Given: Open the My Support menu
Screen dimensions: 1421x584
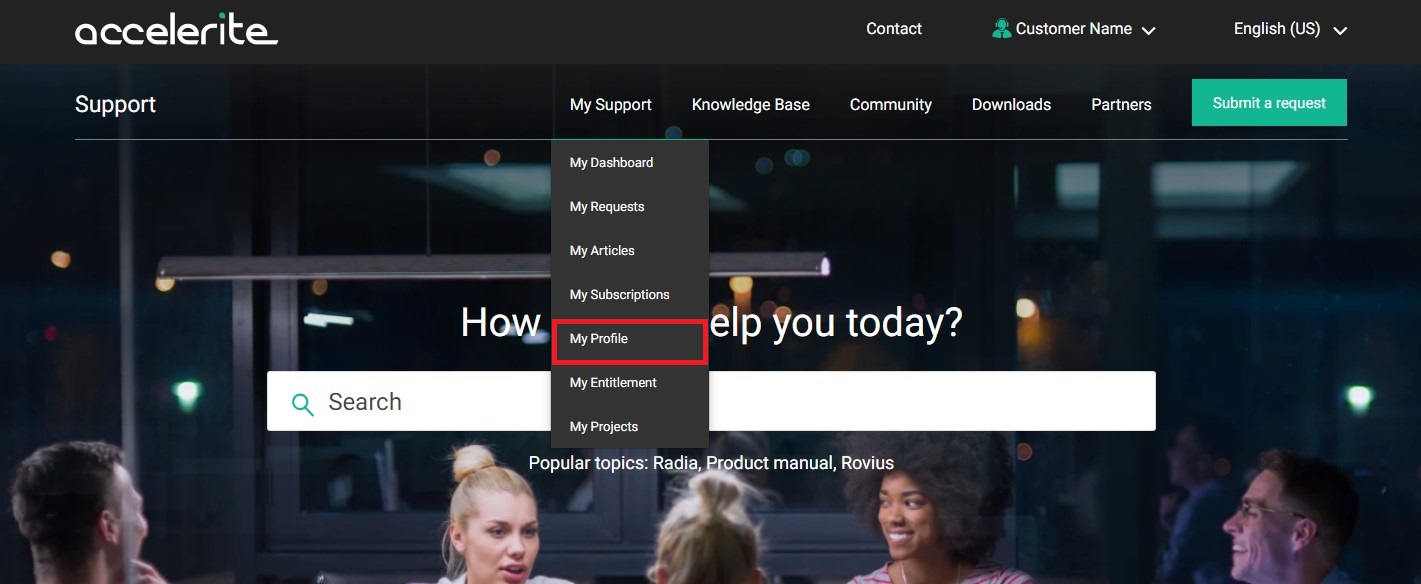Looking at the screenshot, I should [611, 104].
